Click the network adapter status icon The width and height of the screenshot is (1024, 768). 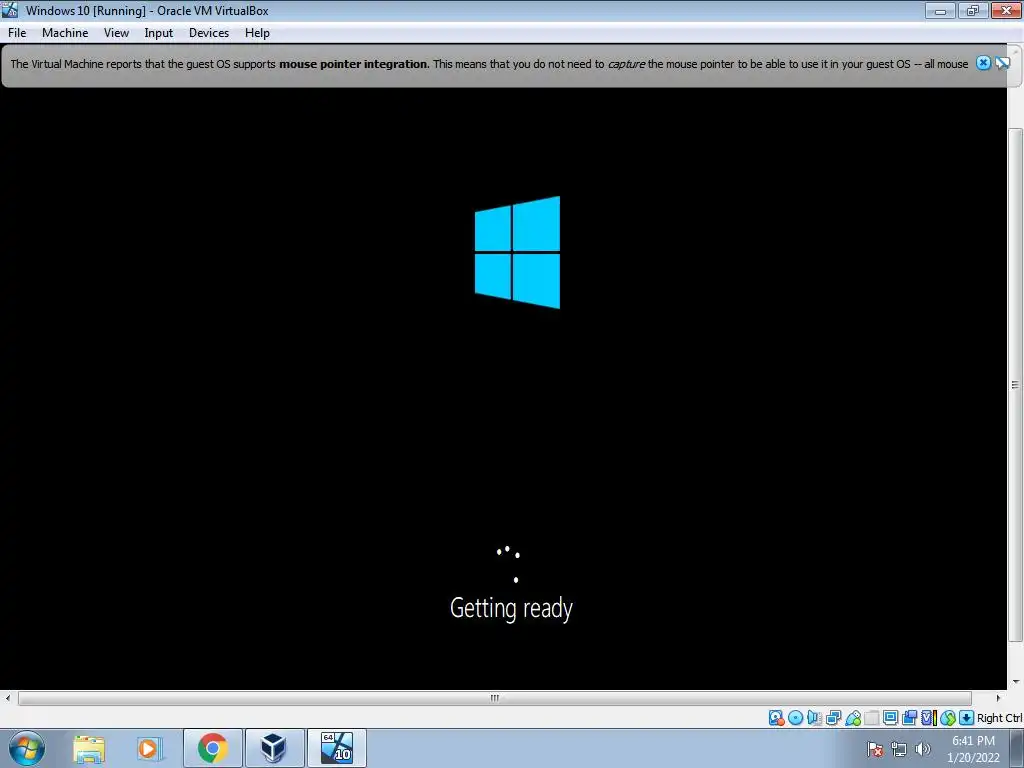pos(833,718)
